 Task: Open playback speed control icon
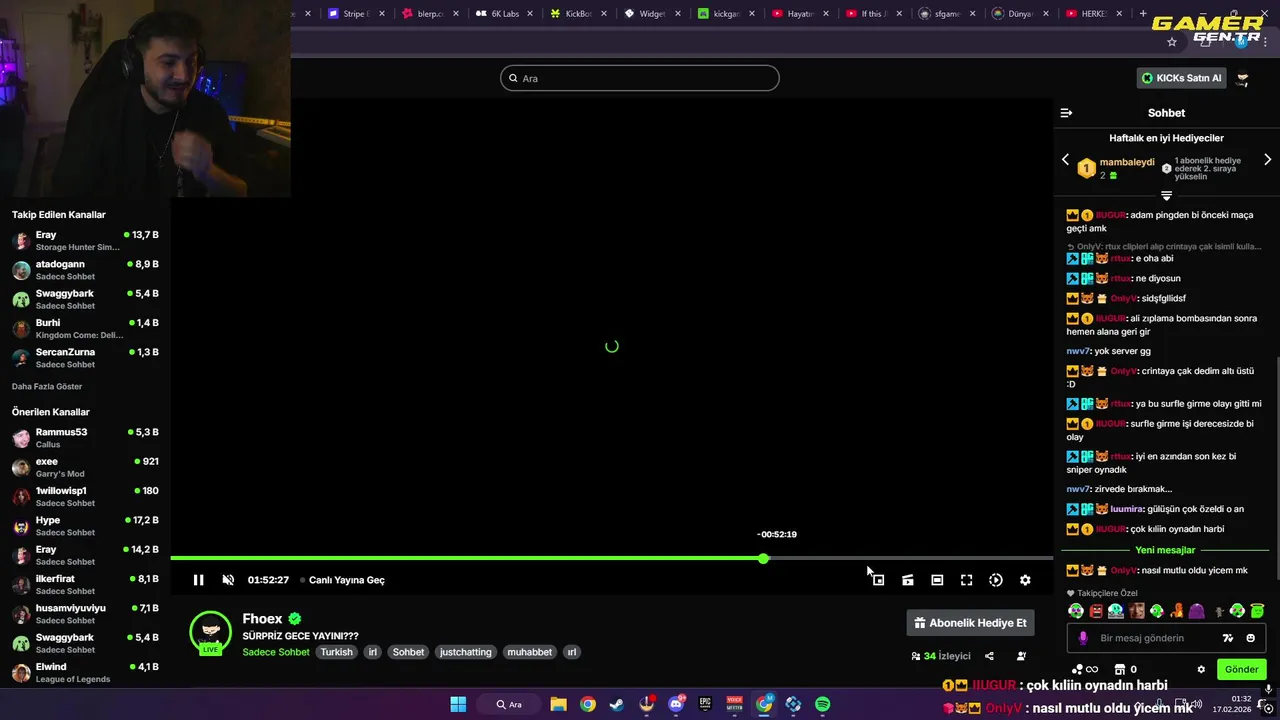pyautogui.click(x=996, y=580)
